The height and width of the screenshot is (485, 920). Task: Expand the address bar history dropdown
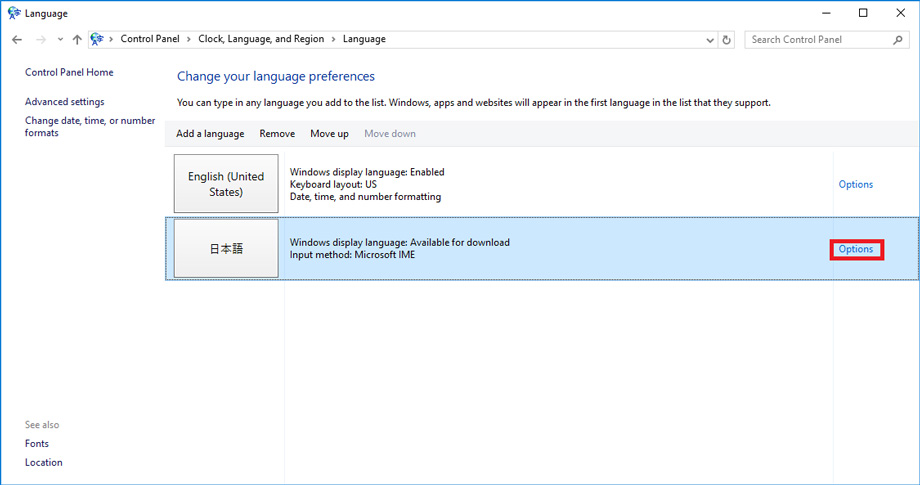coord(709,40)
